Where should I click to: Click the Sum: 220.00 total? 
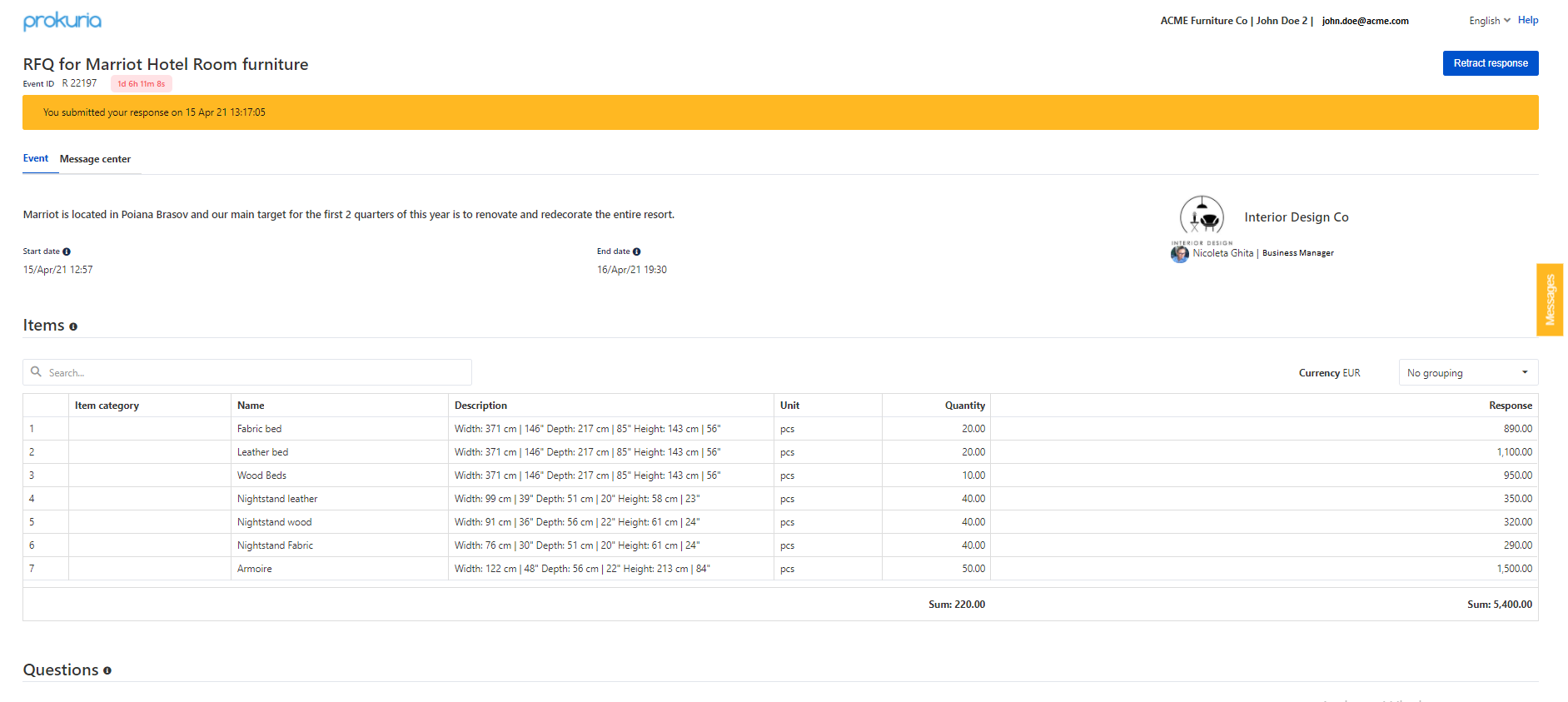(957, 605)
